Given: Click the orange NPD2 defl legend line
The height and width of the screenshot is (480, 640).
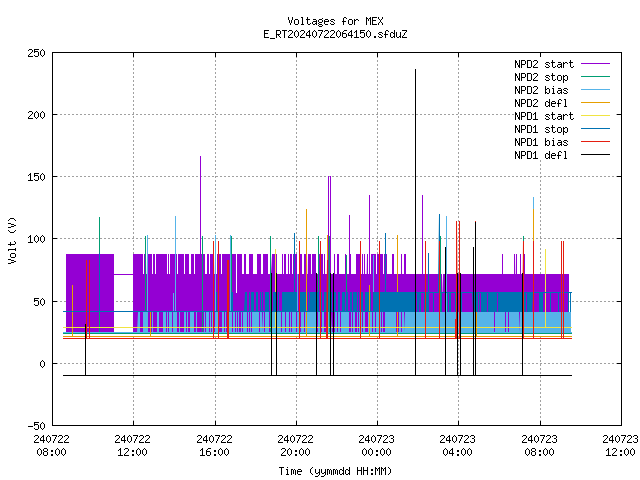Looking at the screenshot, I should point(595,102).
